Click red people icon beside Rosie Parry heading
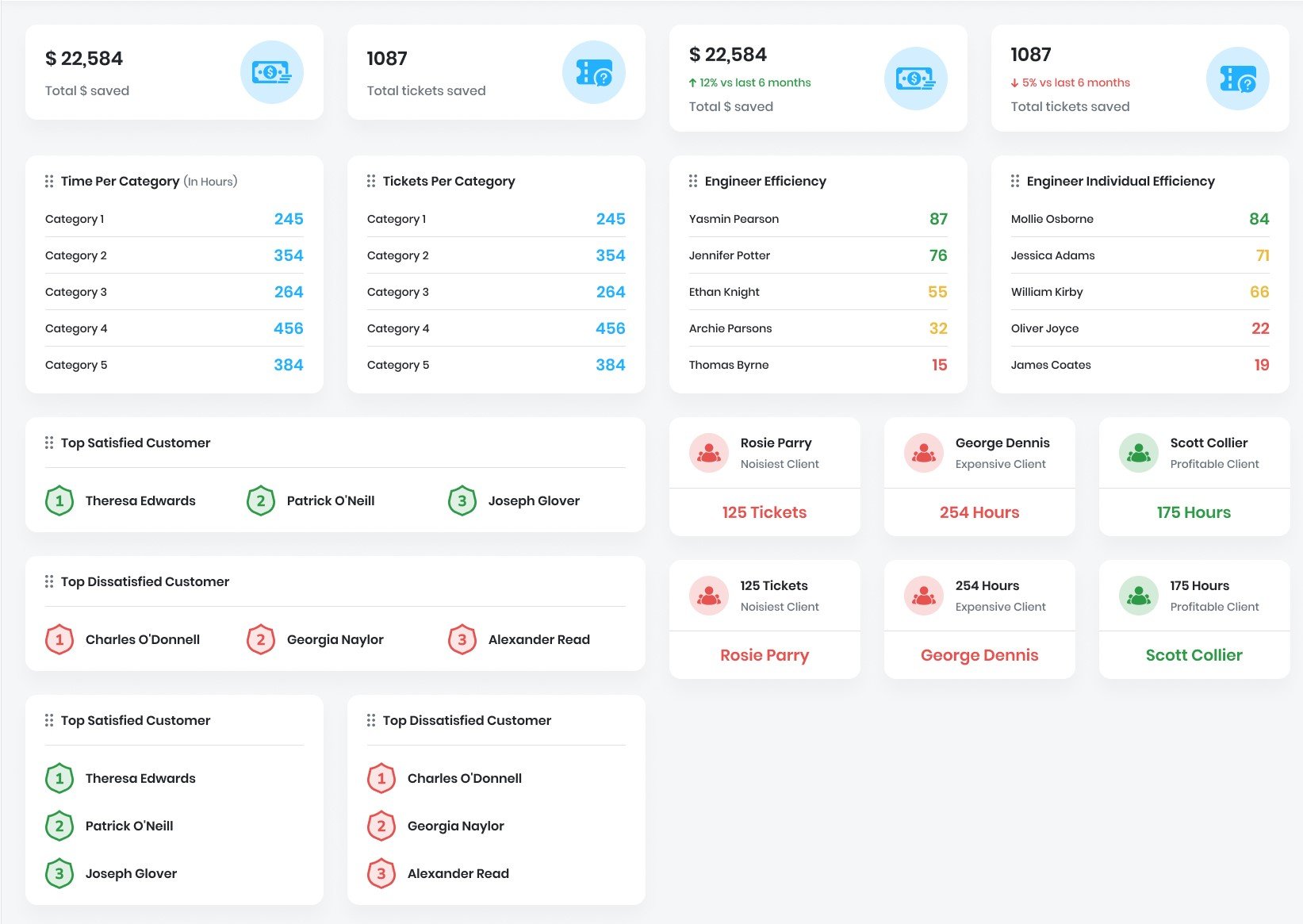 click(x=709, y=453)
